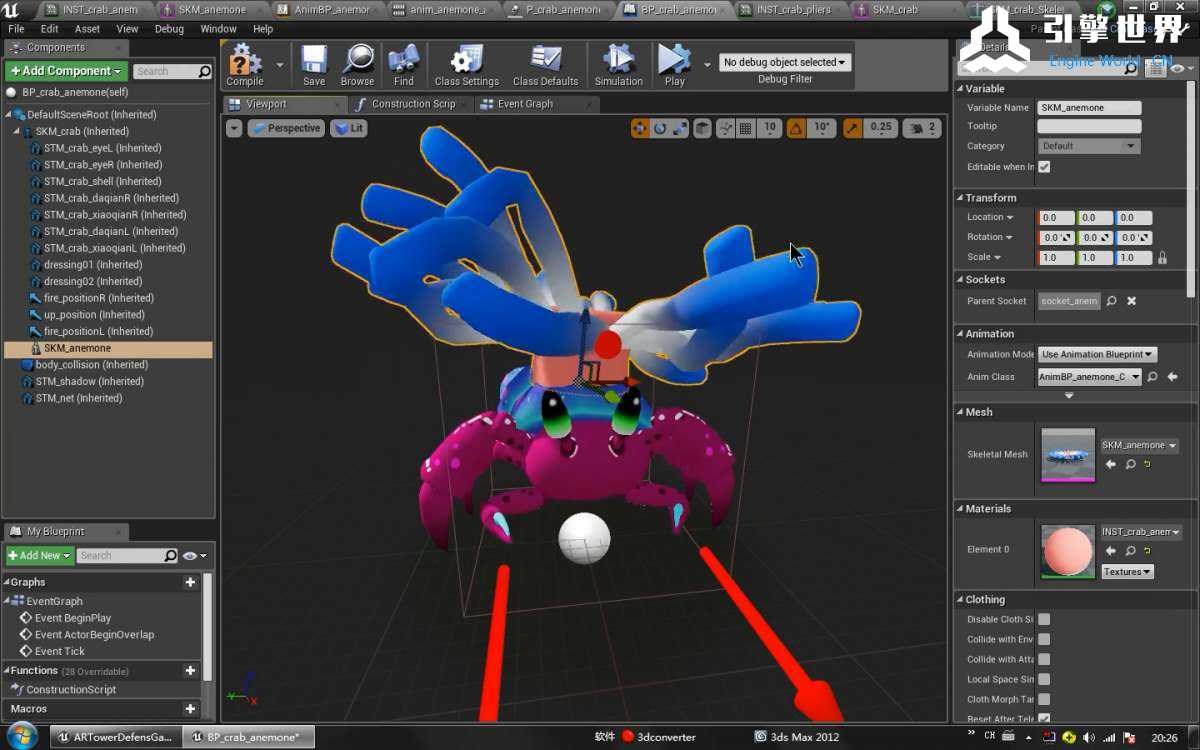
Task: Enable Disable Cloth Simulation checkbox
Action: (1044, 619)
